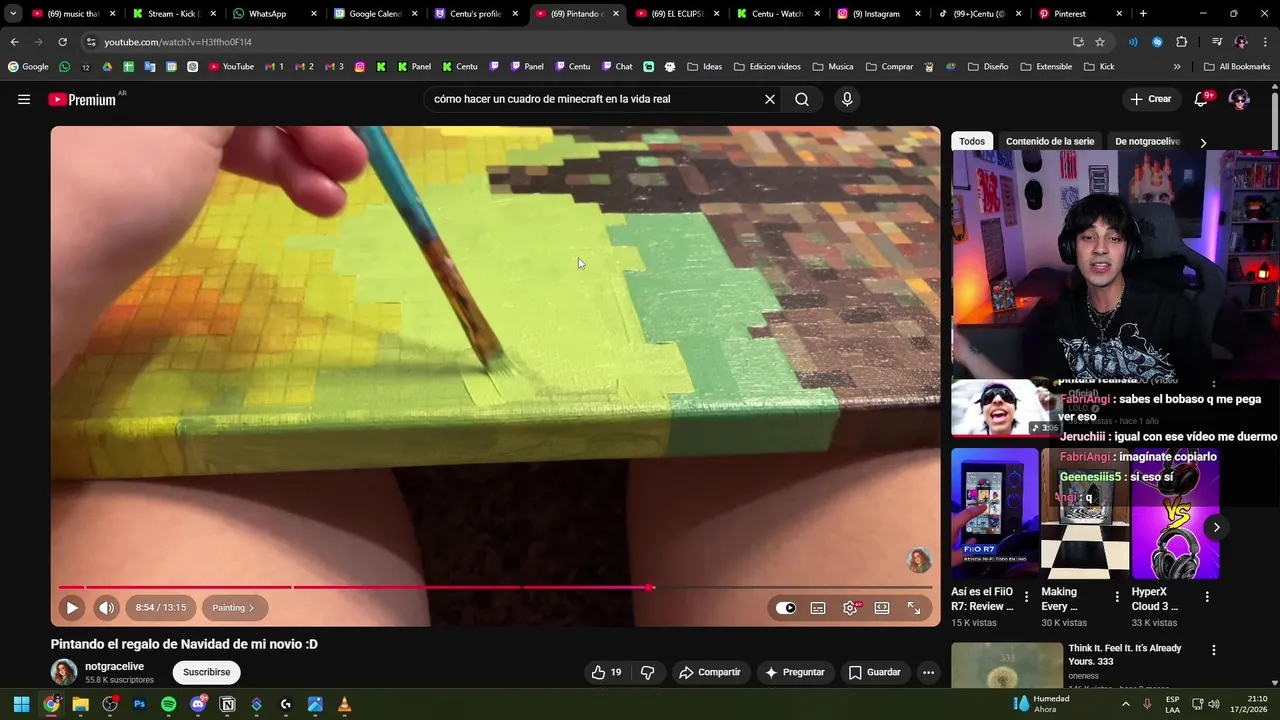Open player settings gear

tap(850, 607)
